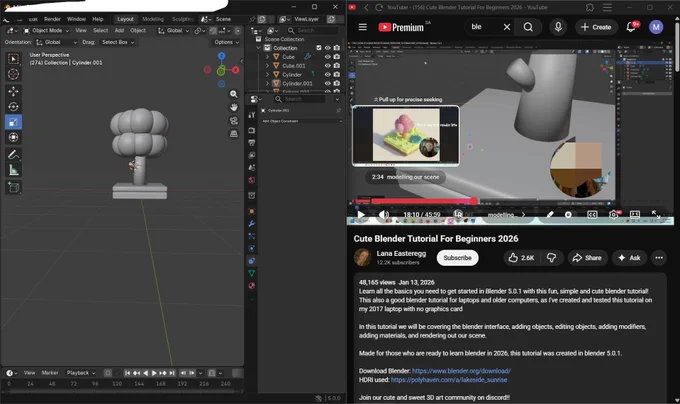Expand the Cube item in outliner

click(x=267, y=57)
